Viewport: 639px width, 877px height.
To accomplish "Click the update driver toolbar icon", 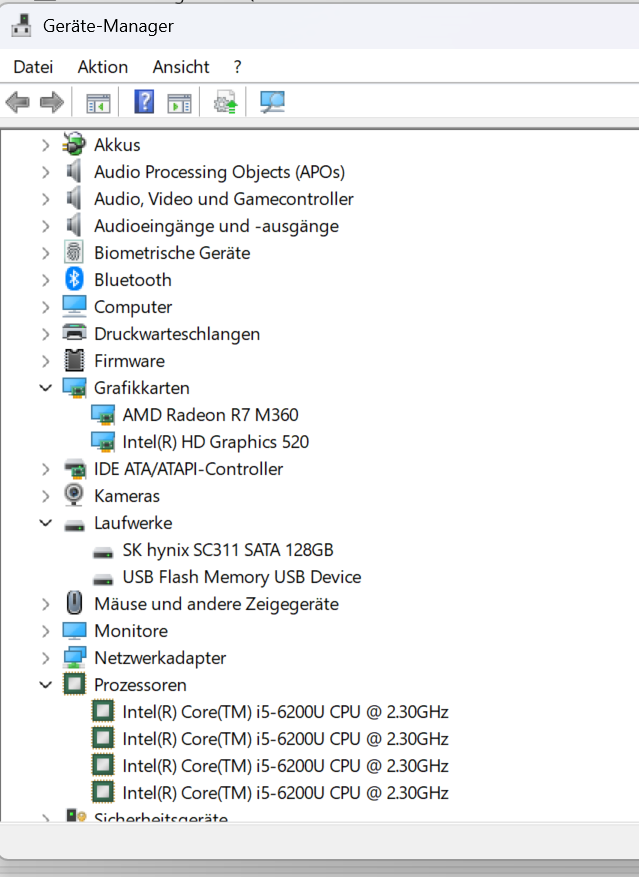I will coord(225,102).
